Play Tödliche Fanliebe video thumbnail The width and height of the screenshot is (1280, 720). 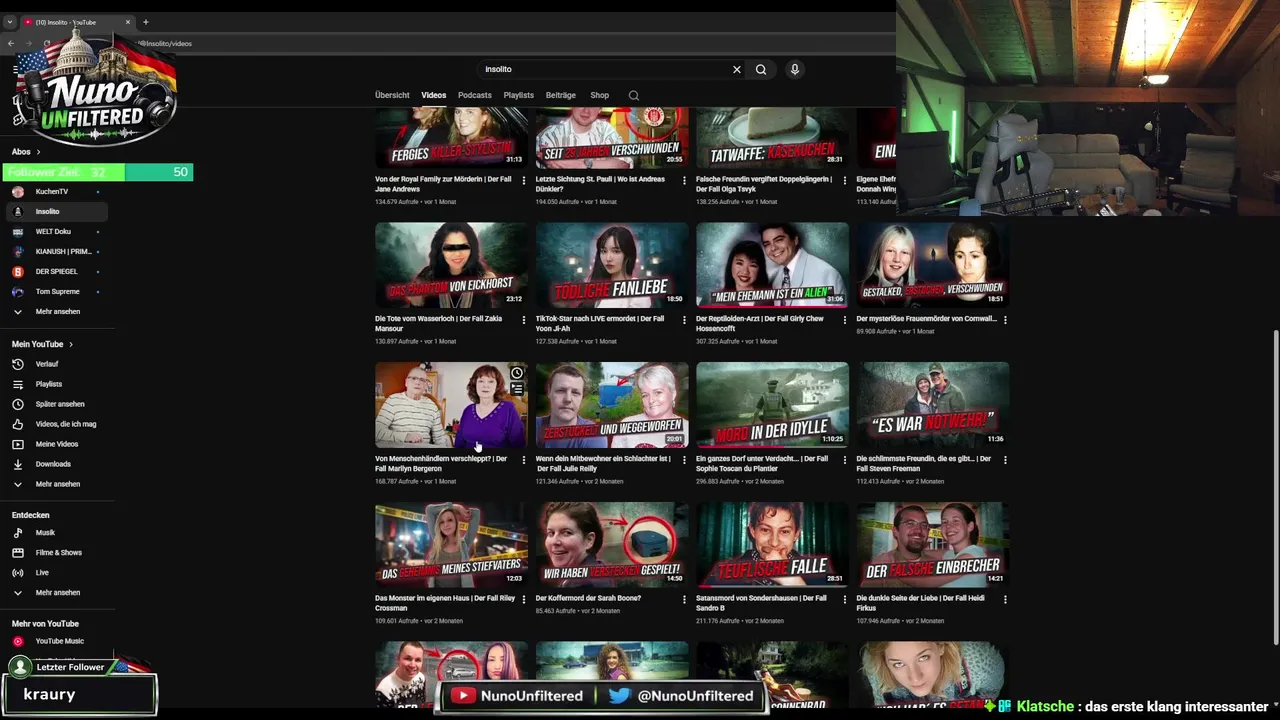tap(612, 265)
